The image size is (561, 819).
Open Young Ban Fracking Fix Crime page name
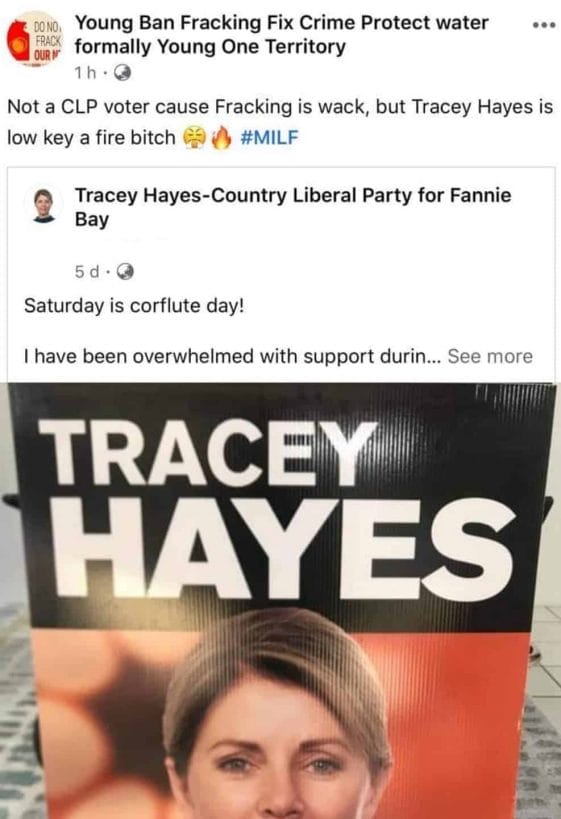(282, 23)
